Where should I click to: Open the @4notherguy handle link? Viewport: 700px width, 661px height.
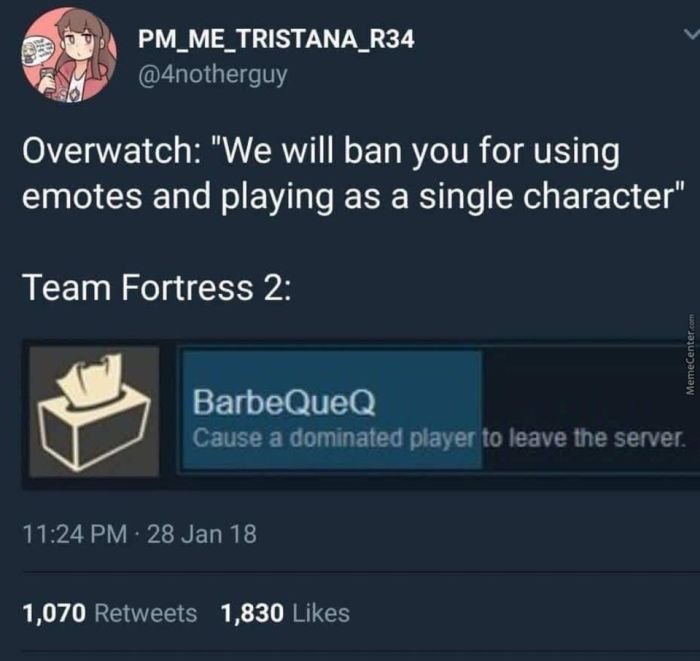[212, 75]
